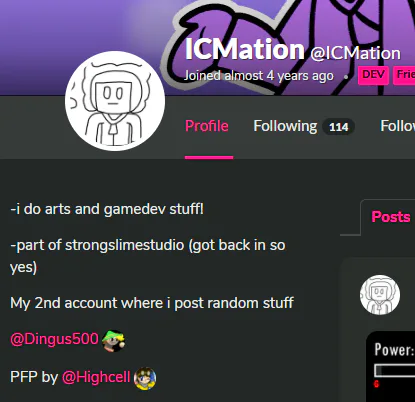Select the Posts tab

click(391, 217)
